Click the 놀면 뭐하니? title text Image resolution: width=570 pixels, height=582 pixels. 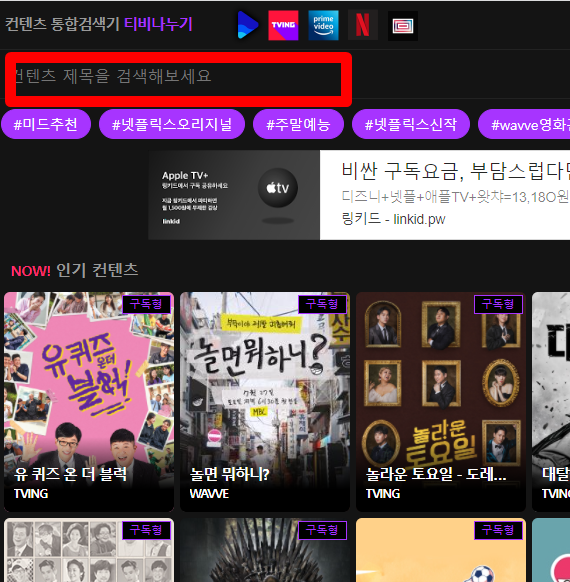230,474
